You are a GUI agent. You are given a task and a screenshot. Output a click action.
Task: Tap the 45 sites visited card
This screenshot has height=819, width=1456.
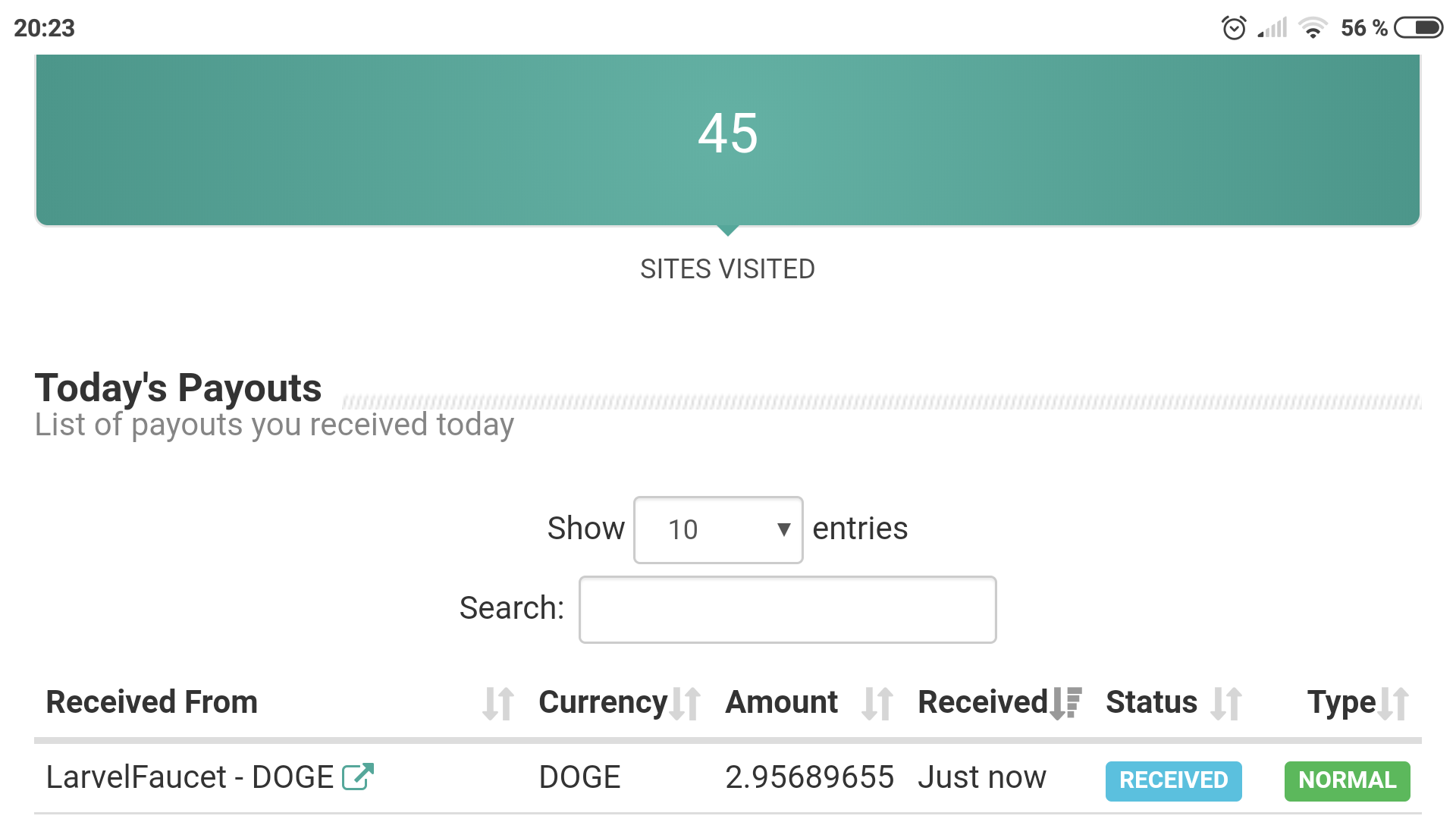pyautogui.click(x=728, y=140)
